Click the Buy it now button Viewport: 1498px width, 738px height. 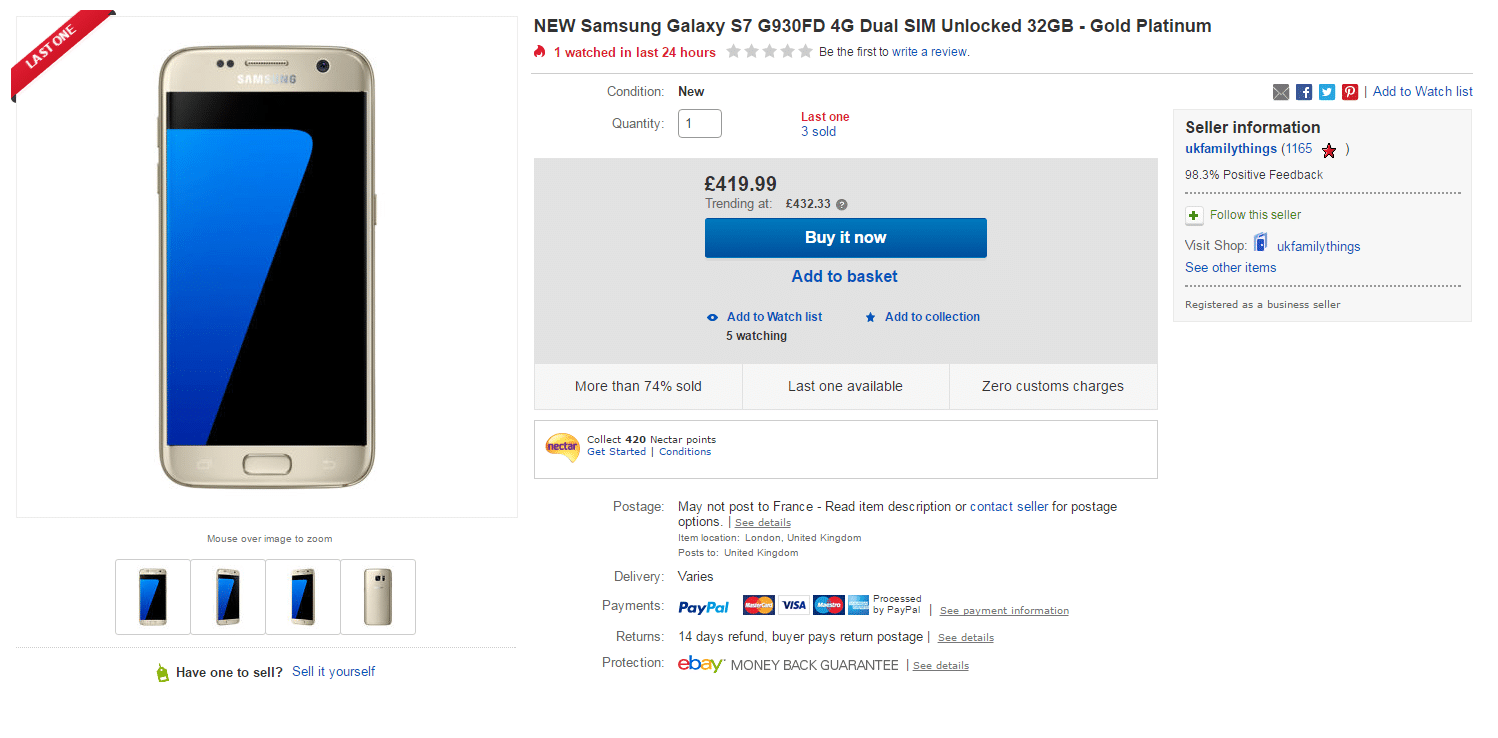[846, 238]
